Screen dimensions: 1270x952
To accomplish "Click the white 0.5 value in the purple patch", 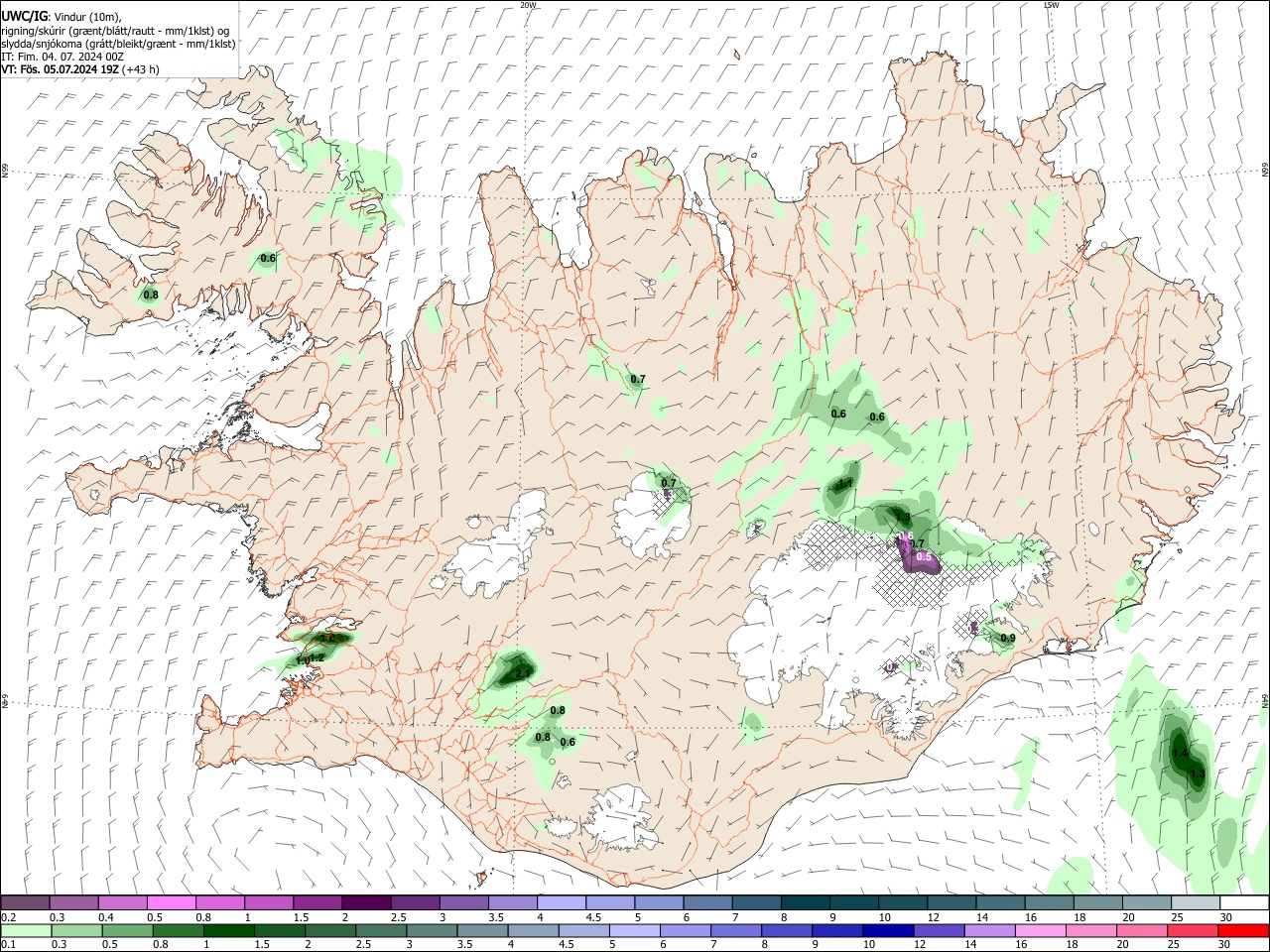I will pos(924,557).
